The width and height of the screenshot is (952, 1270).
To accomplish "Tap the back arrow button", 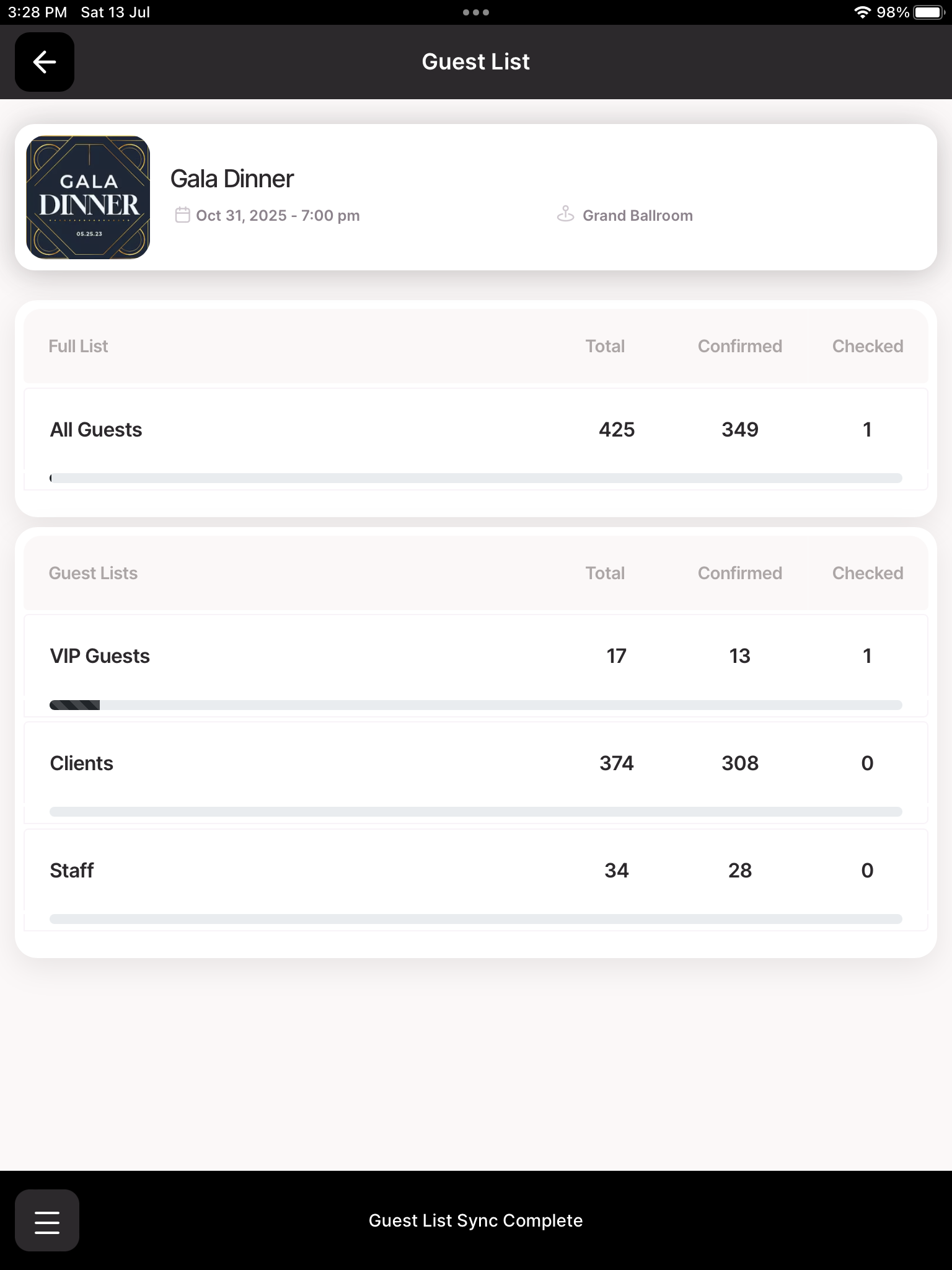I will point(45,62).
